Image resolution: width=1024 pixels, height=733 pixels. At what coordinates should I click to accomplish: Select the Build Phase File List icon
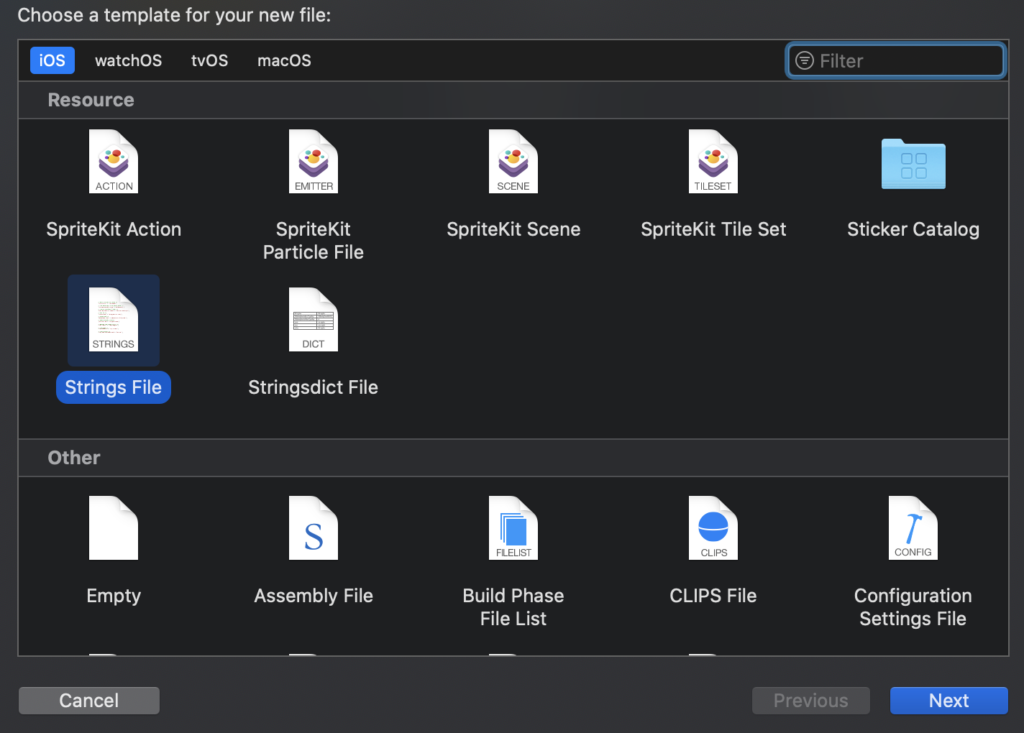pyautogui.click(x=513, y=528)
